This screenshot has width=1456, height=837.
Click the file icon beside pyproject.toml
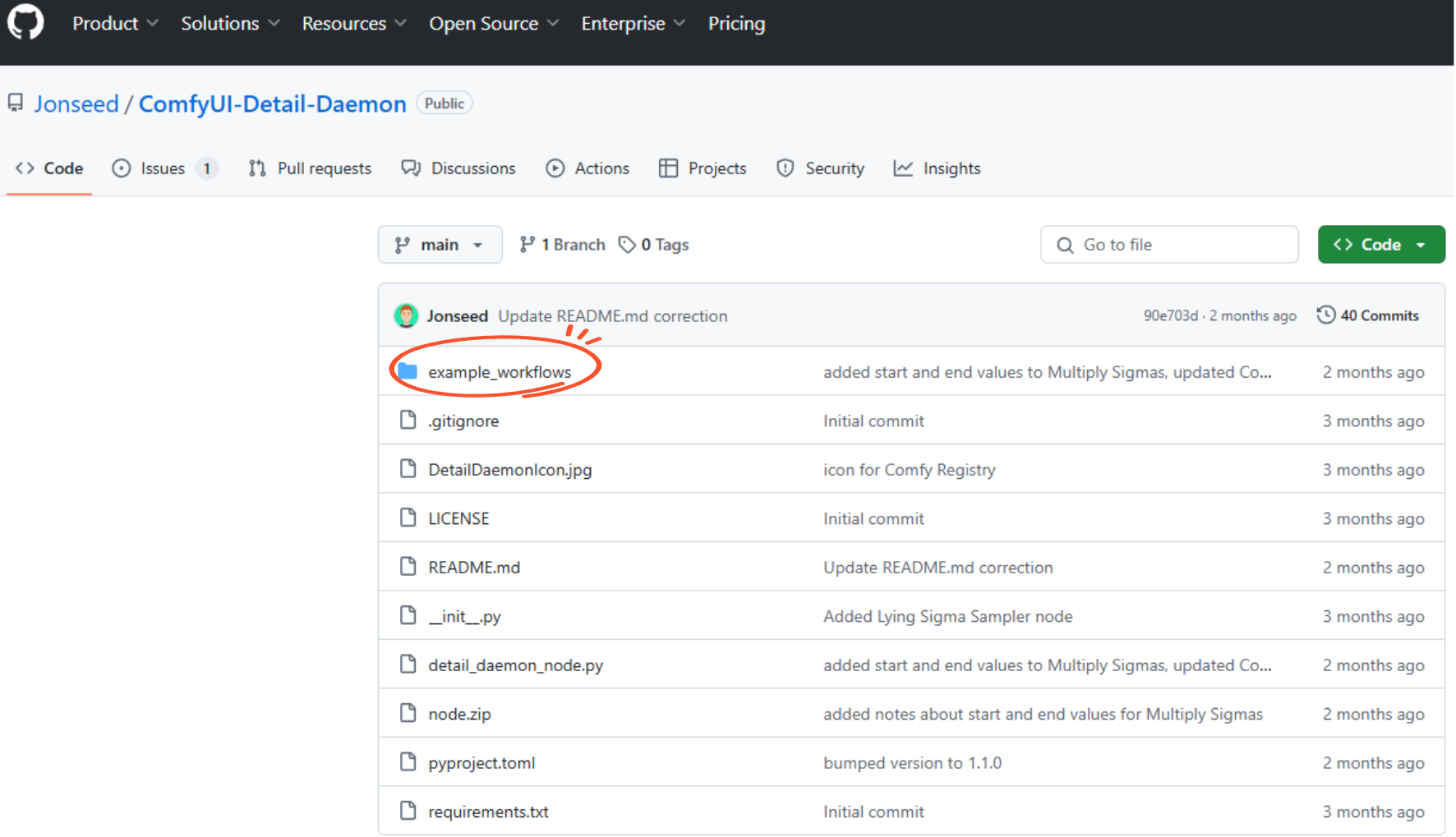click(408, 762)
